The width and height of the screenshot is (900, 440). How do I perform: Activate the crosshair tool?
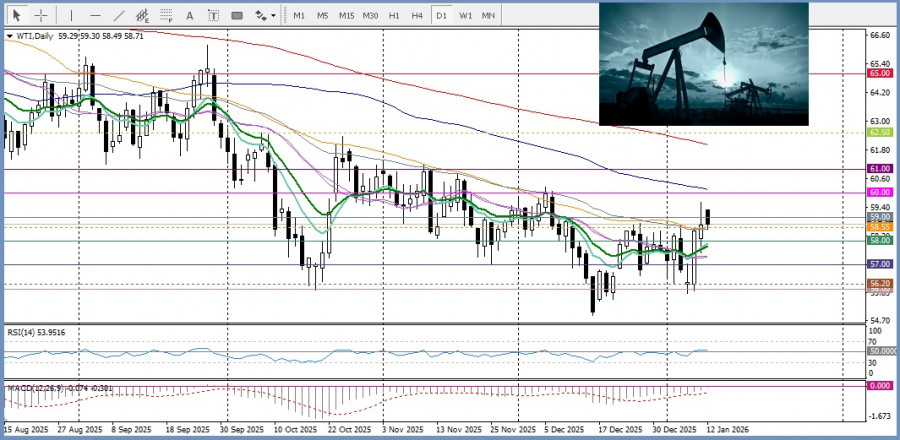[x=41, y=15]
